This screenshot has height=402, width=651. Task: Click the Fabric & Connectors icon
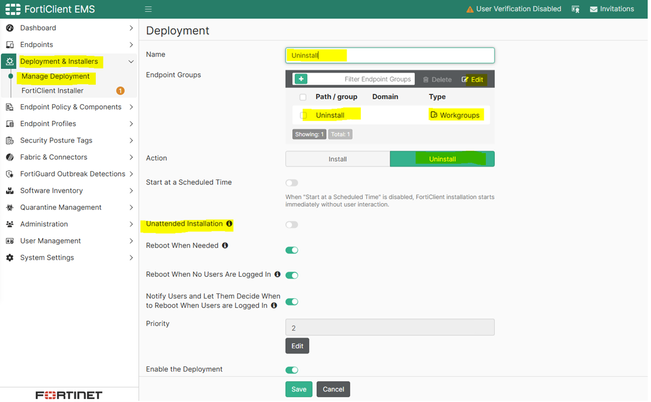point(10,157)
